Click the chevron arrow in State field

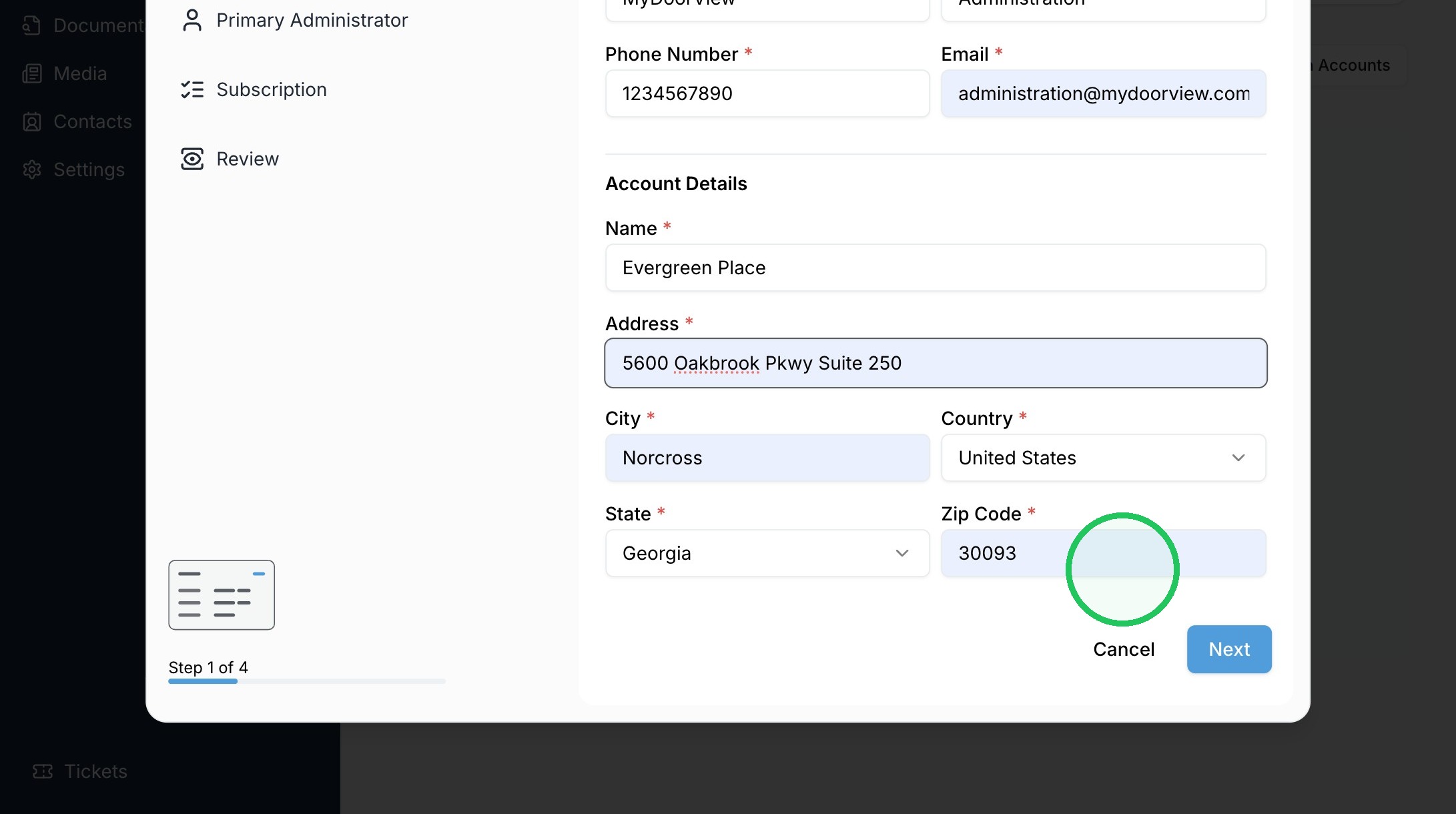[x=902, y=553]
